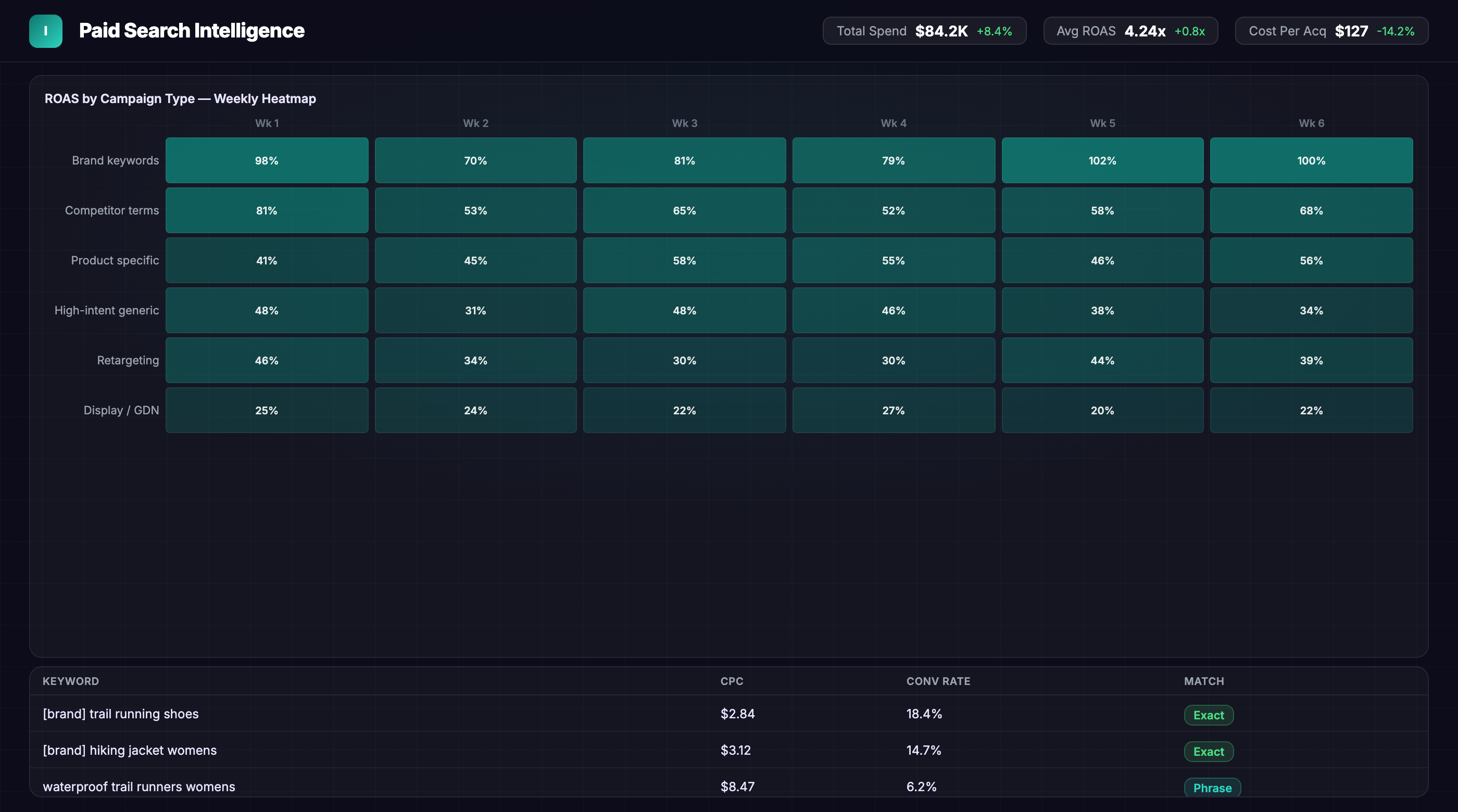The width and height of the screenshot is (1458, 812).
Task: Click the 14.7% conversion rate value
Action: [924, 751]
